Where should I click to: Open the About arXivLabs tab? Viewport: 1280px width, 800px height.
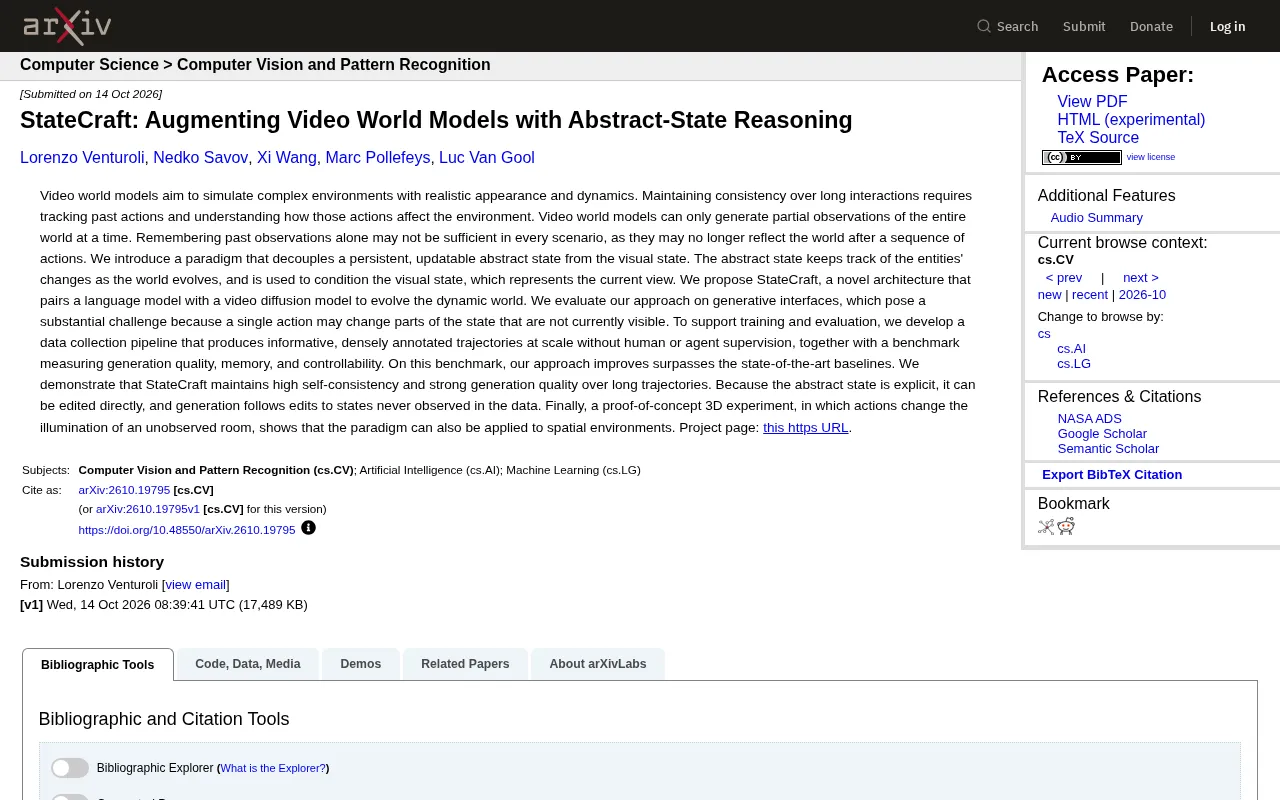click(598, 664)
